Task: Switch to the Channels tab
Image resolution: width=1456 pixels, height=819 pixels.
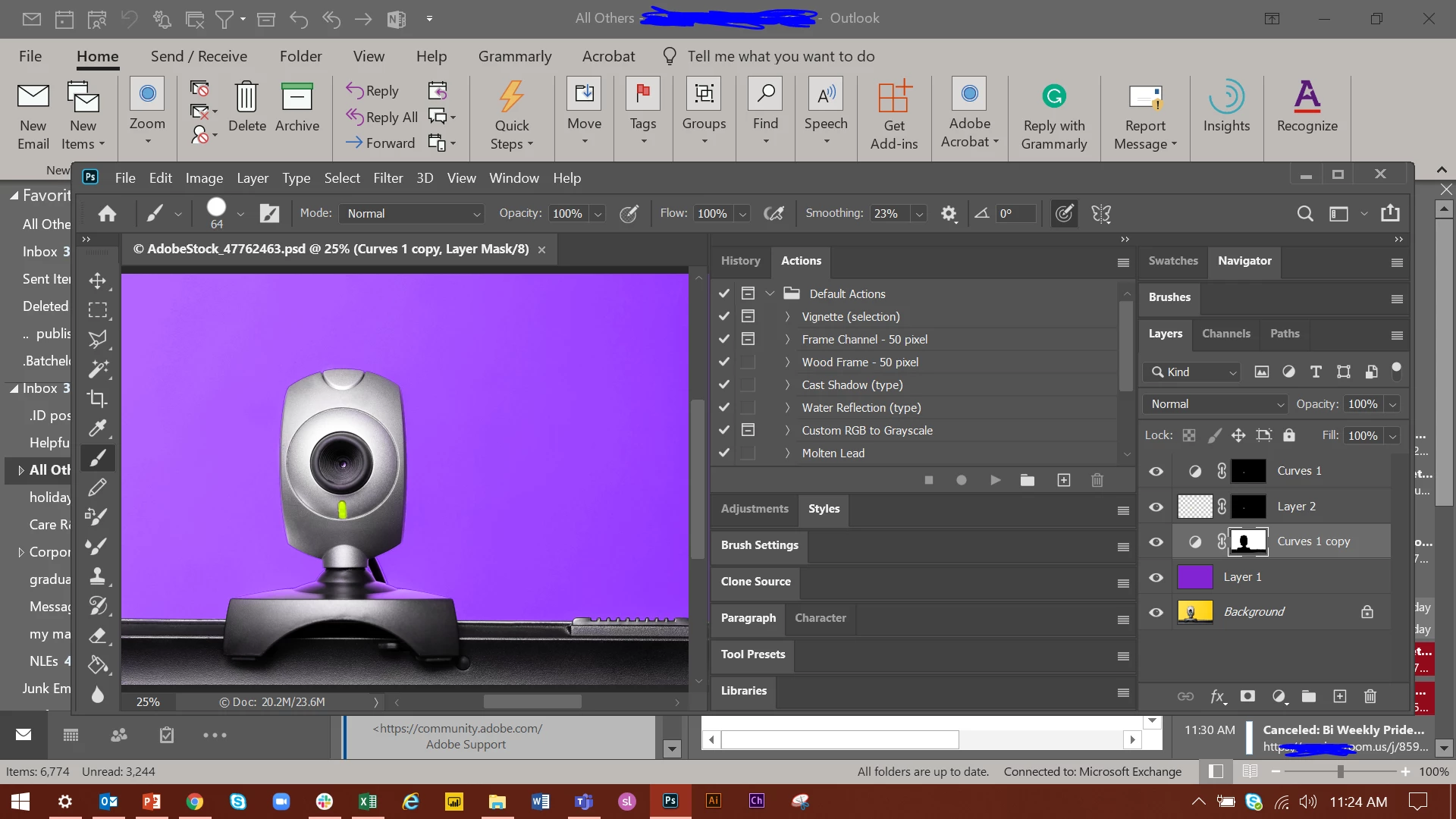Action: pyautogui.click(x=1225, y=334)
